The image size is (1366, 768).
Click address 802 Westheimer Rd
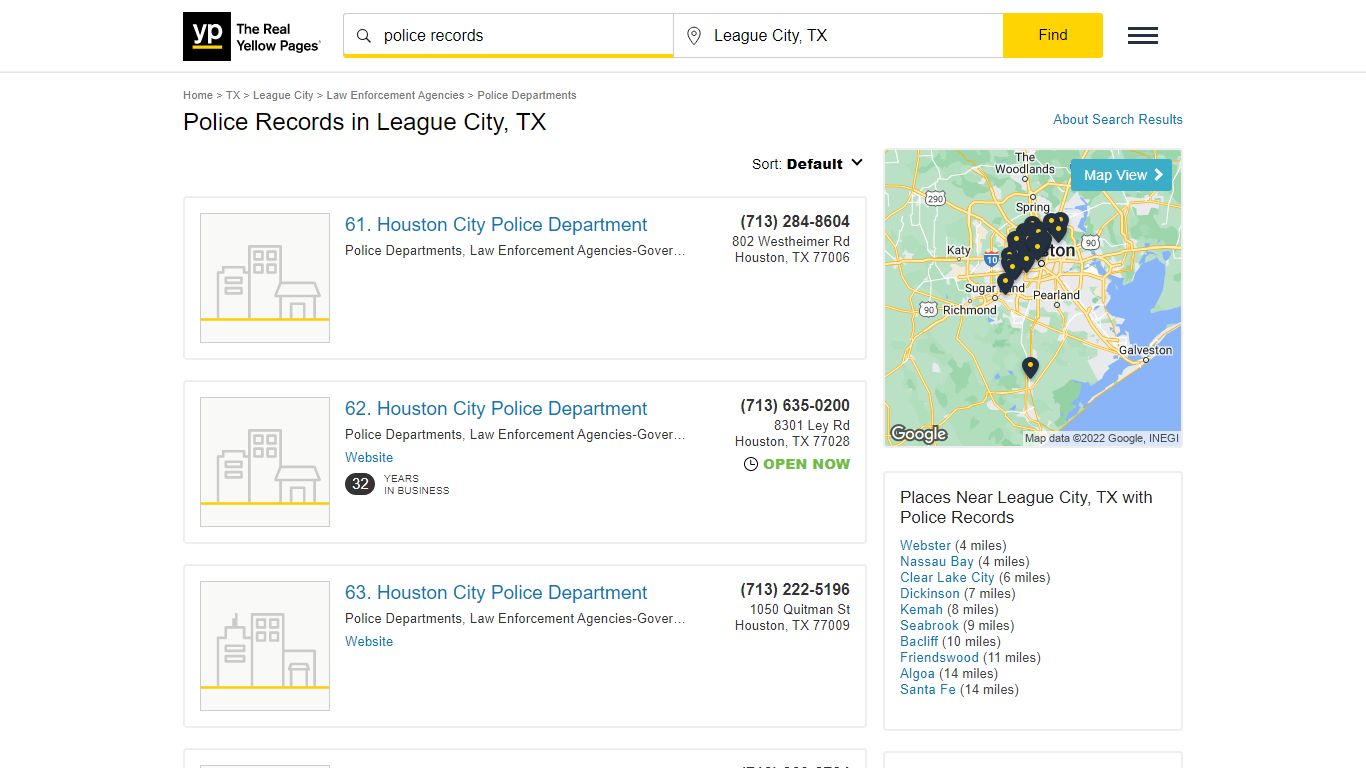point(791,241)
